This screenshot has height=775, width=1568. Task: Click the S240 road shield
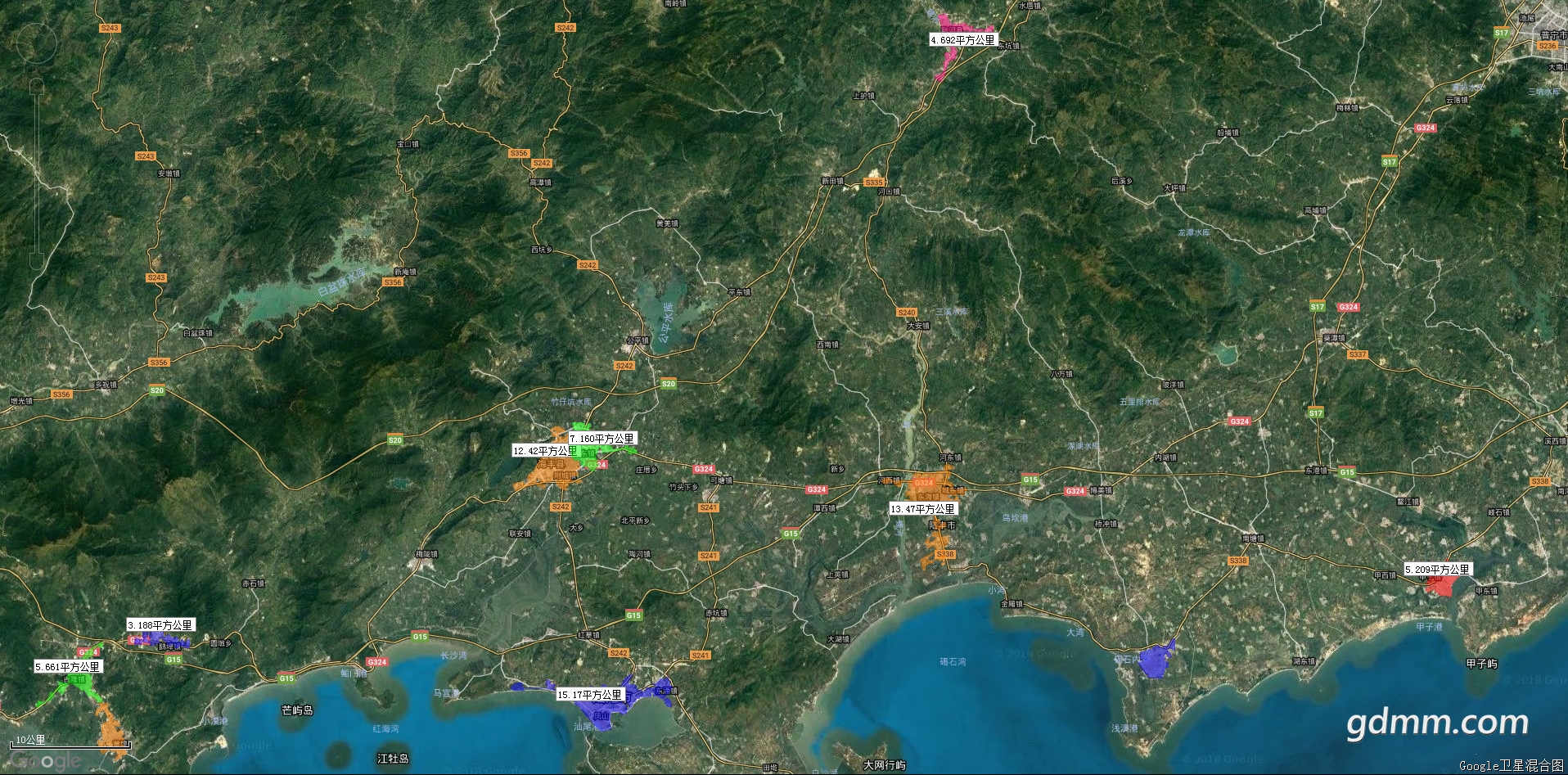click(x=907, y=313)
